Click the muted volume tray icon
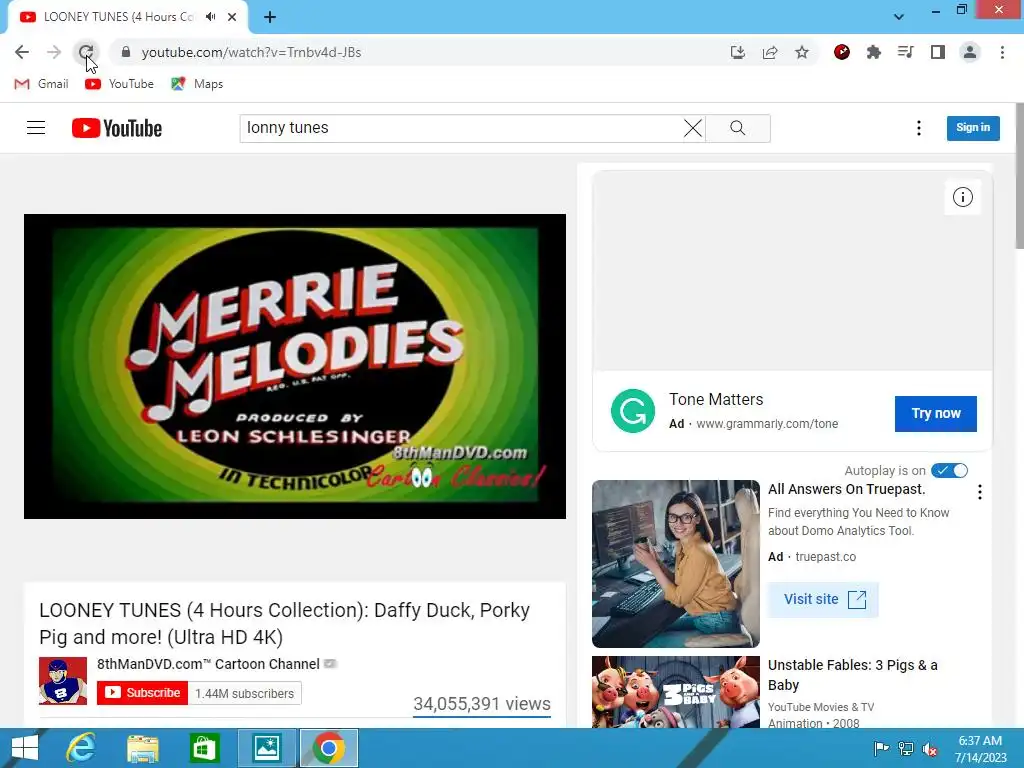The width and height of the screenshot is (1024, 768). (930, 749)
